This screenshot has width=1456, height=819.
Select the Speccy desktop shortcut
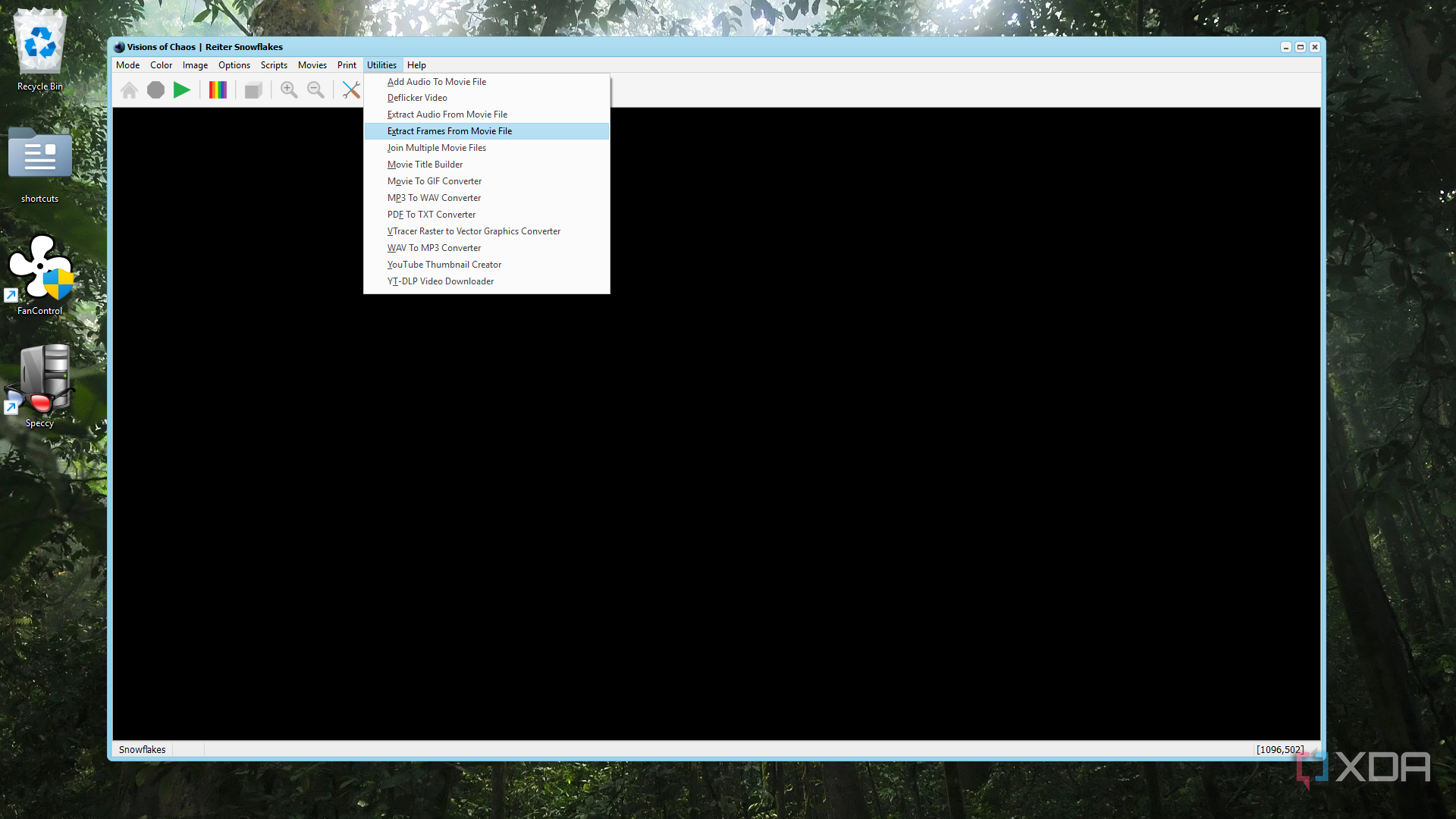(x=39, y=387)
